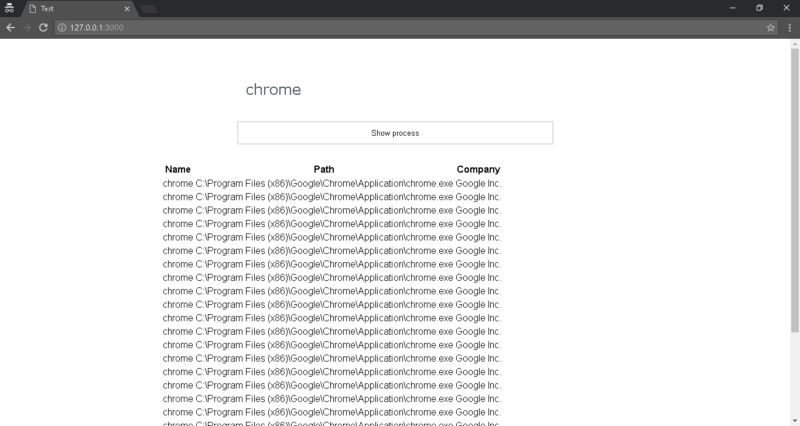Restore down the browser window
The width and height of the screenshot is (800, 426).
coord(759,8)
